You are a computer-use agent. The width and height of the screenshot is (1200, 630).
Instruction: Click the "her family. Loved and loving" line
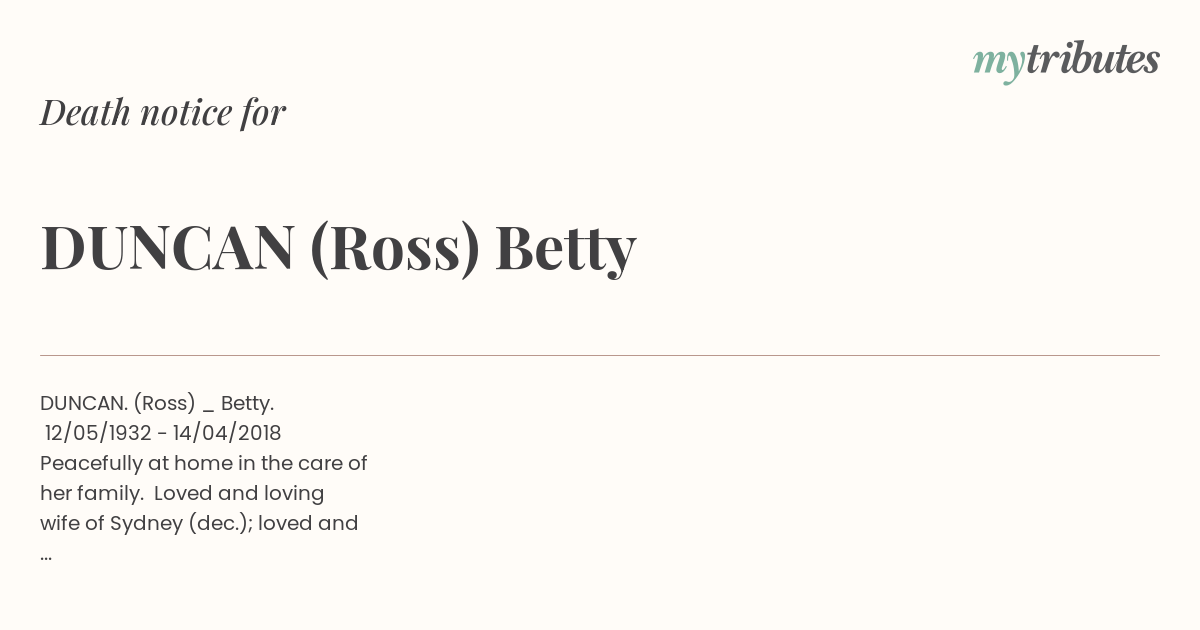(x=182, y=494)
